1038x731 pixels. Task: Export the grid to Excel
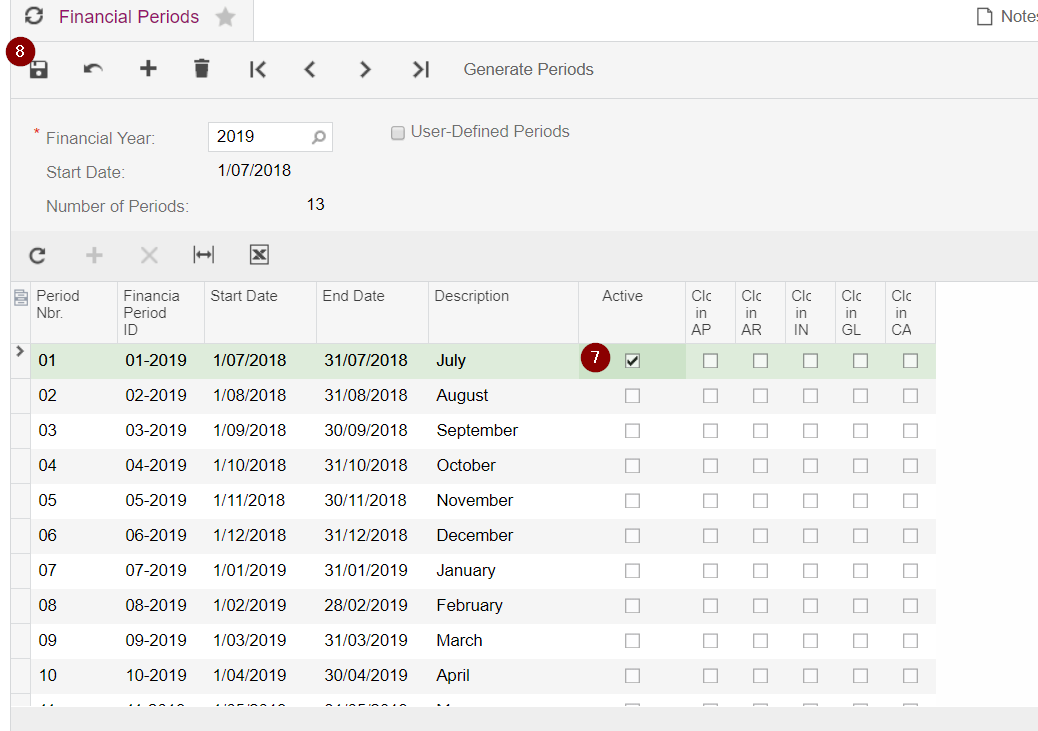259,255
